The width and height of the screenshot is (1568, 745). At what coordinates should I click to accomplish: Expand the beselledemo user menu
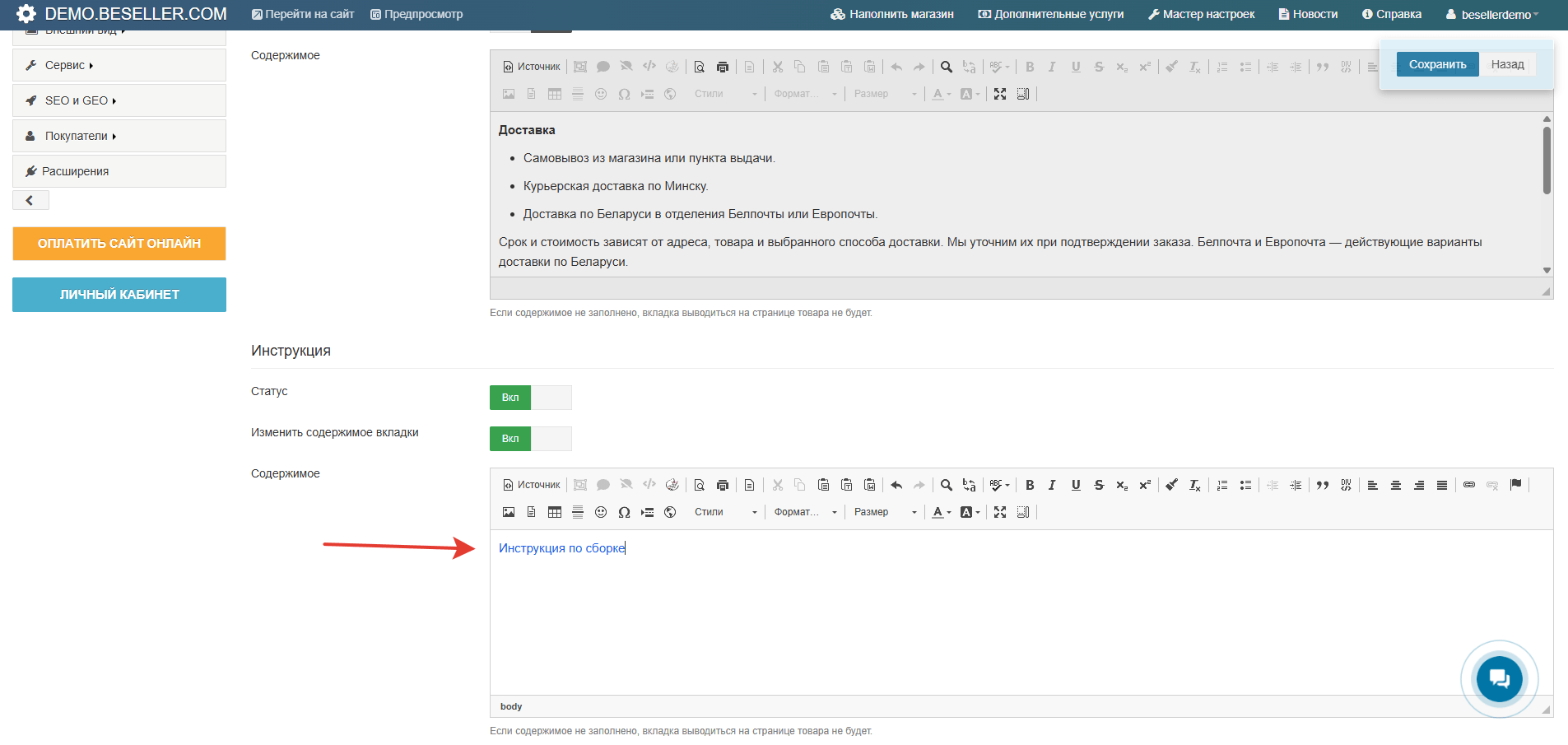(1492, 15)
